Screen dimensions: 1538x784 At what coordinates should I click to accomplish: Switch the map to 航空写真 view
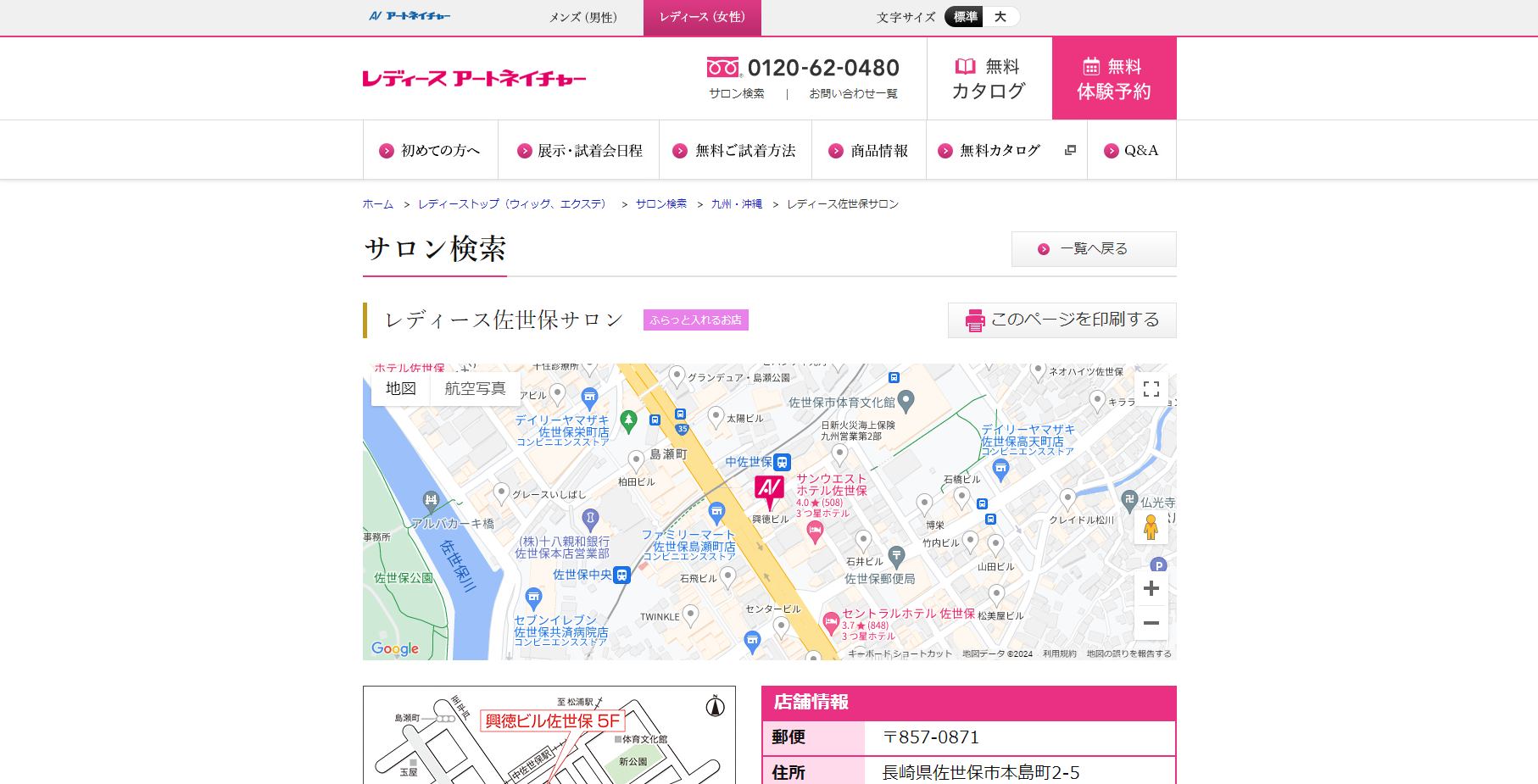tap(476, 388)
